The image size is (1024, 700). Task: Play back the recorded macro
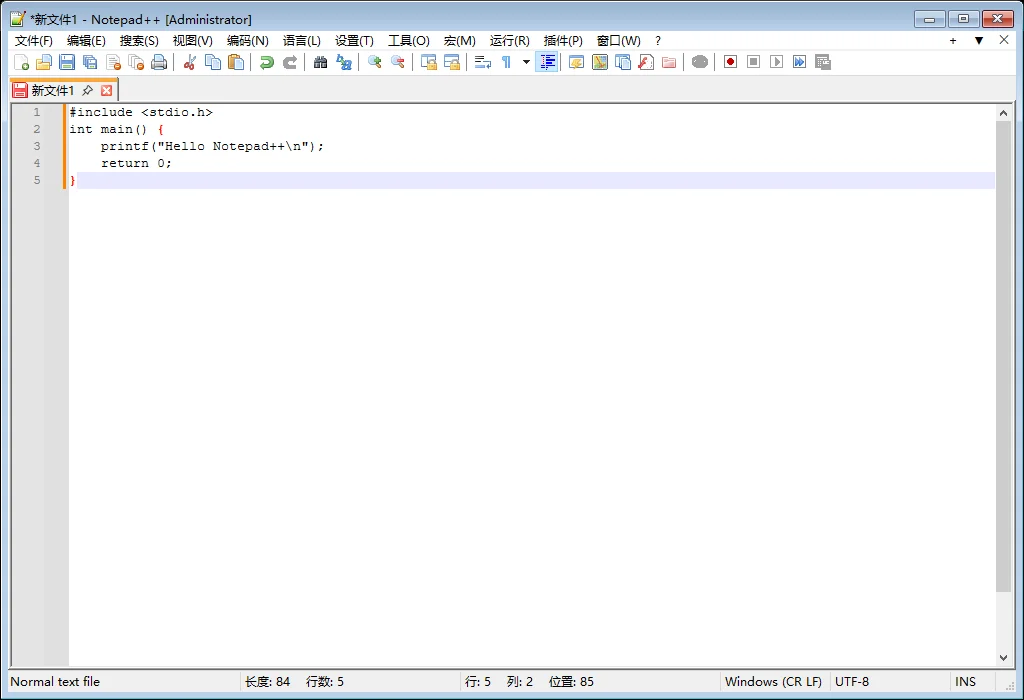(776, 62)
